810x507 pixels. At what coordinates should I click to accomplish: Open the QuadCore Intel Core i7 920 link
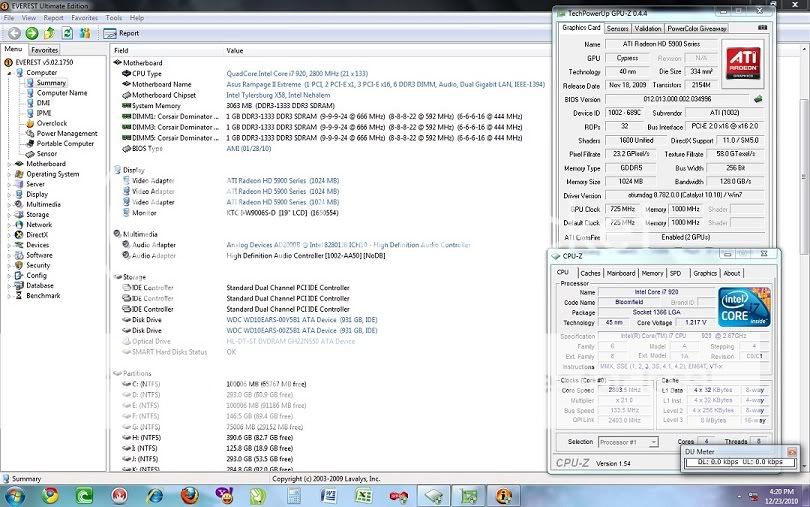pyautogui.click(x=297, y=74)
